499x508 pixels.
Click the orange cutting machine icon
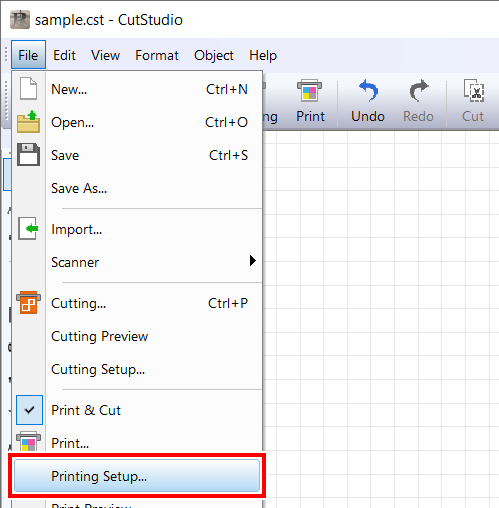28,303
